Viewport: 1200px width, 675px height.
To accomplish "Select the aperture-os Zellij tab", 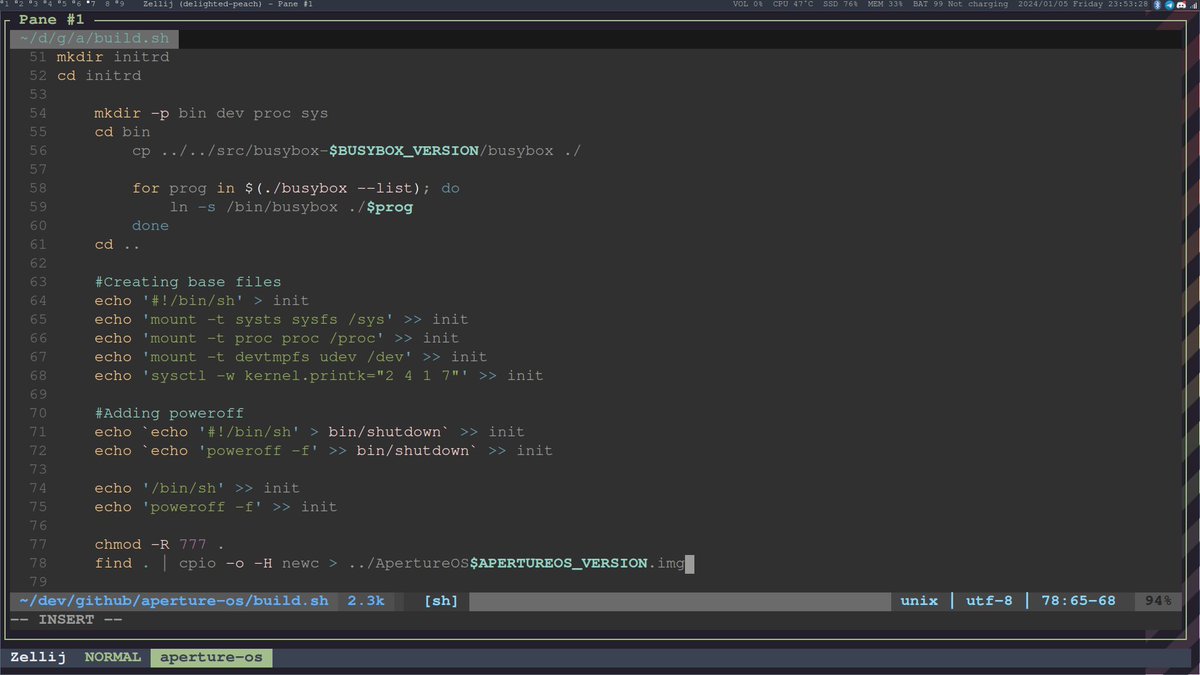I will click(x=212, y=657).
